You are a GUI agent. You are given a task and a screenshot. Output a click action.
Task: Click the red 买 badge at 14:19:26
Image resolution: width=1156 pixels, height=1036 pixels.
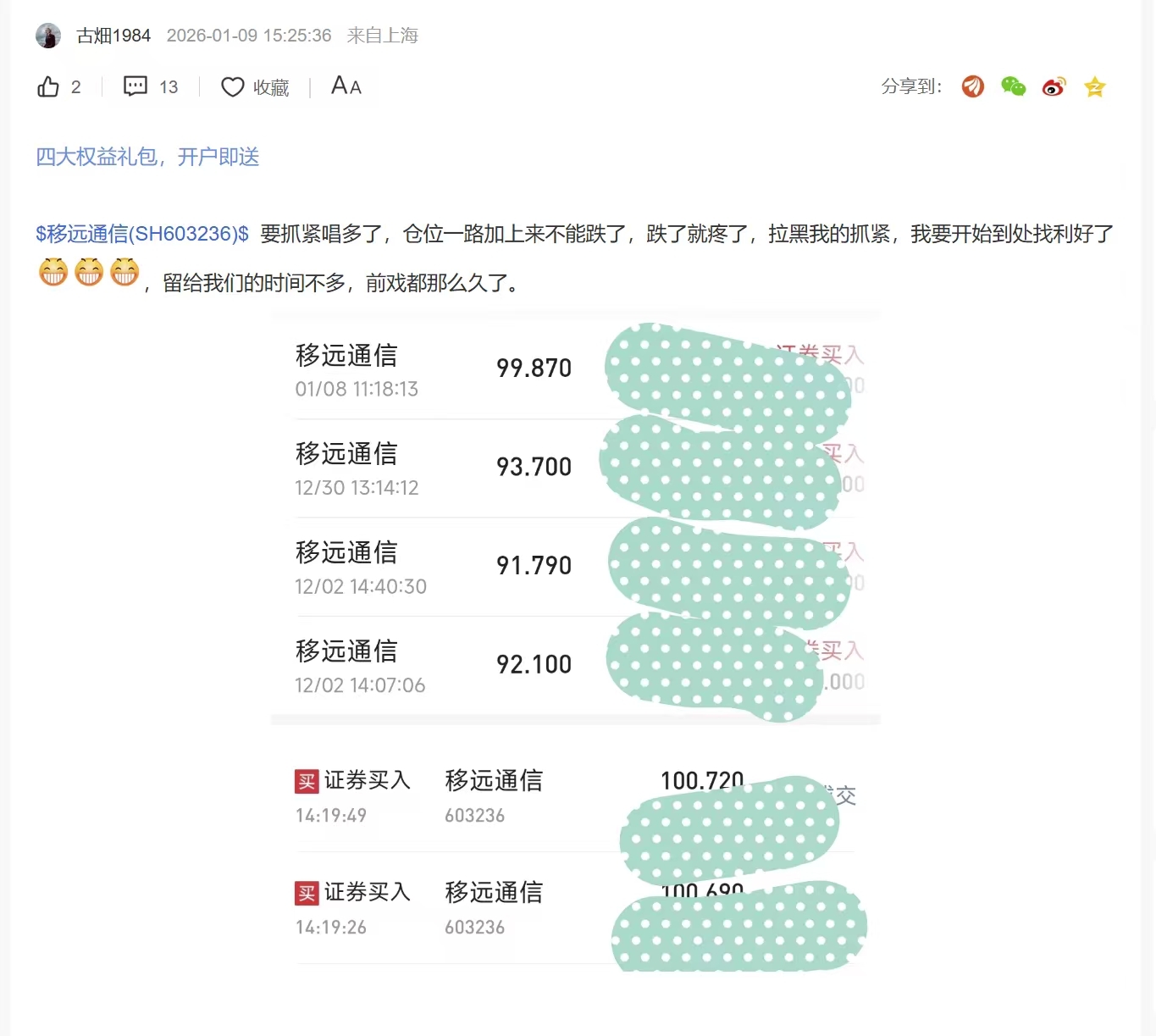(307, 893)
